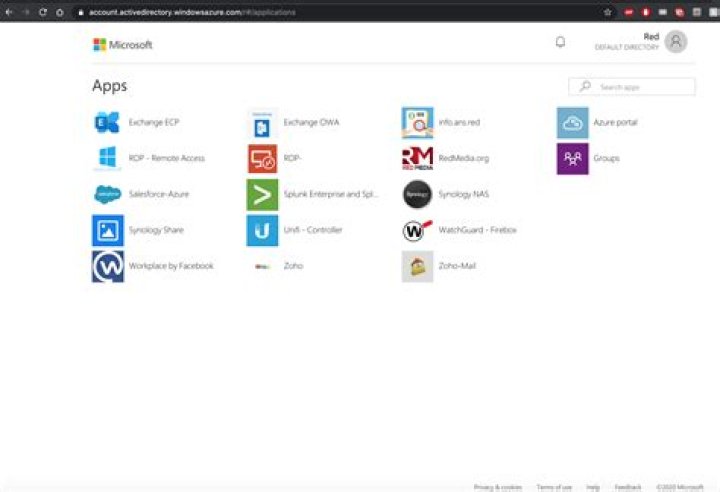Viewport: 720px width, 492px height.
Task: Open the green Splunk Enterprise icon
Action: point(262,195)
